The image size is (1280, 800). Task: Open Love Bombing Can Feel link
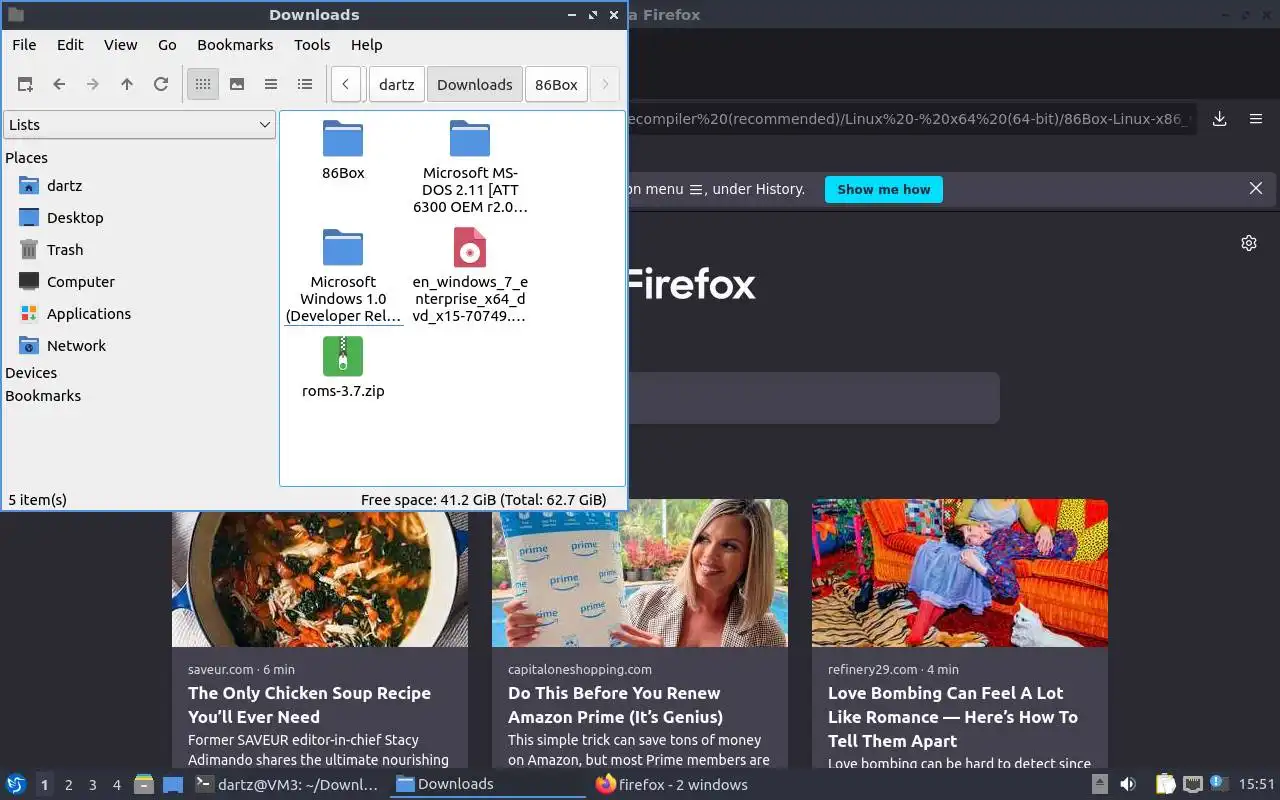click(953, 717)
